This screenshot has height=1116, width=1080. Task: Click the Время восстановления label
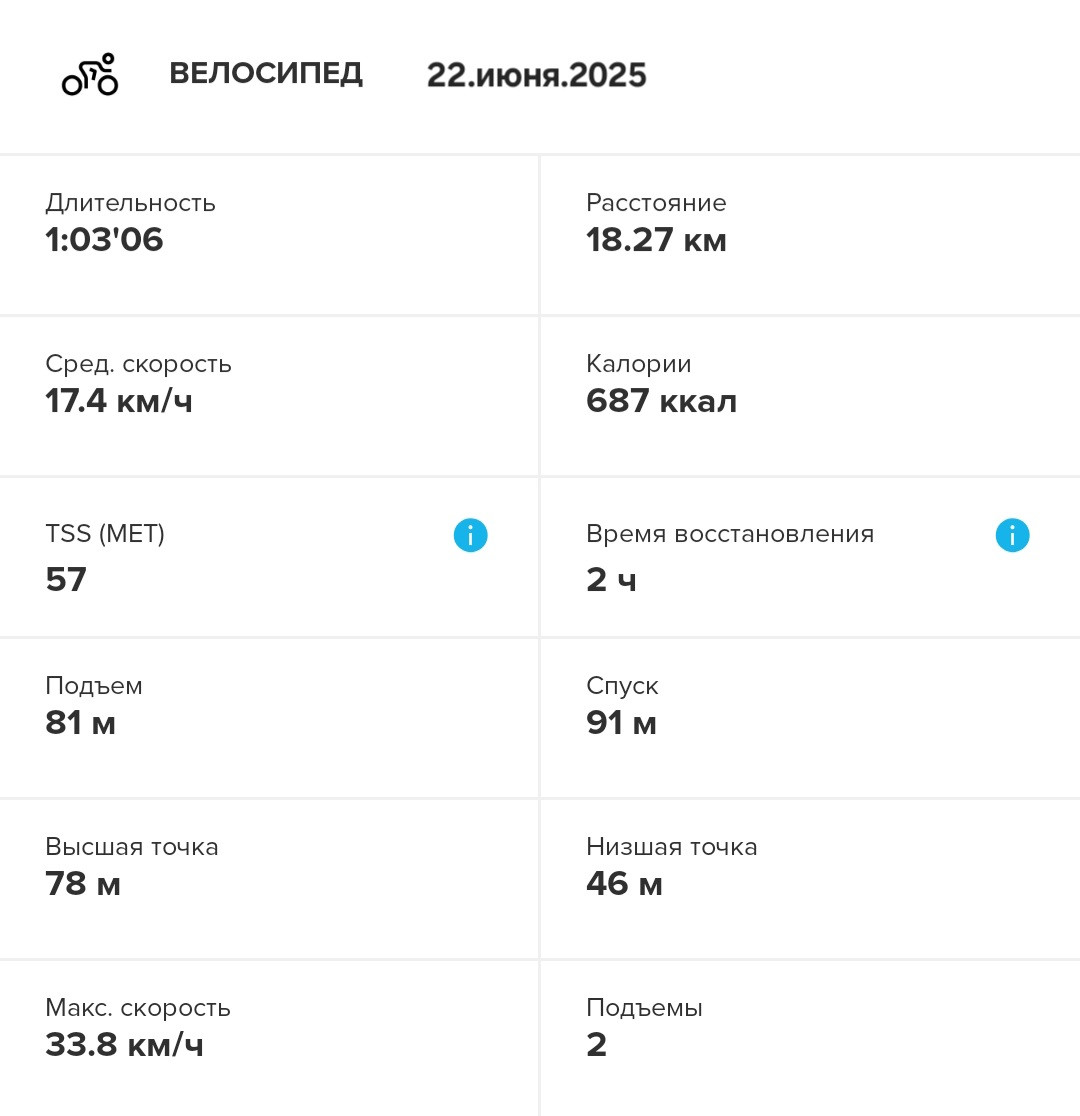[x=730, y=534]
